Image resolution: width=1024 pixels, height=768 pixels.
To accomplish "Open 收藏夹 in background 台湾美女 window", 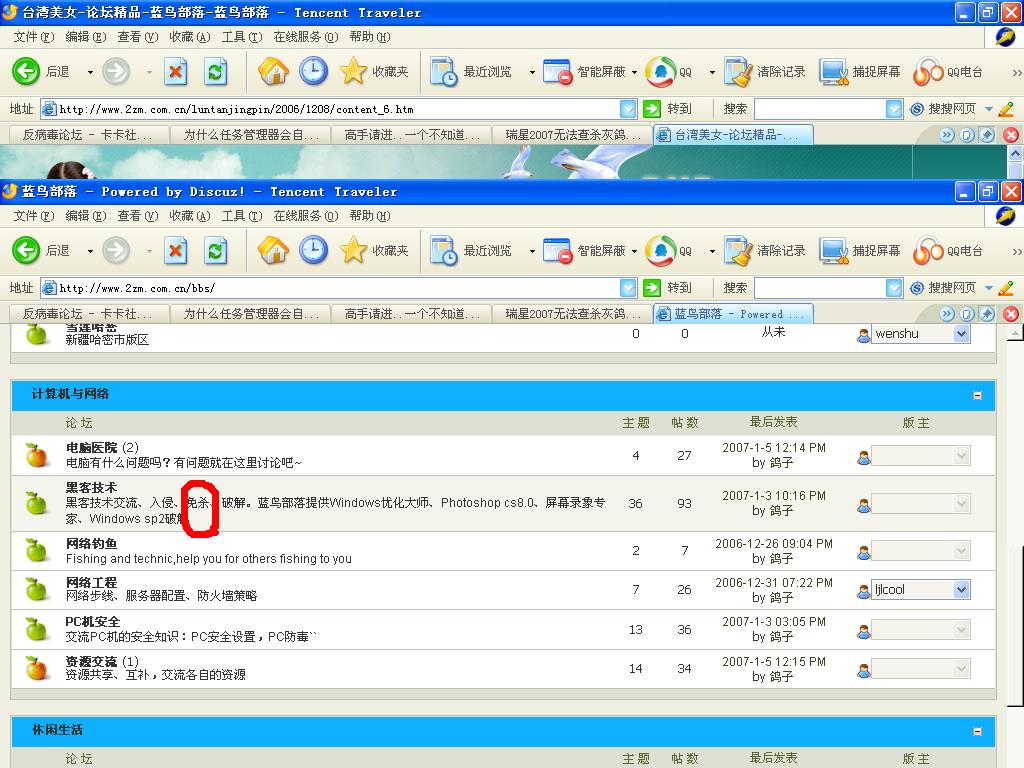I will [x=374, y=72].
